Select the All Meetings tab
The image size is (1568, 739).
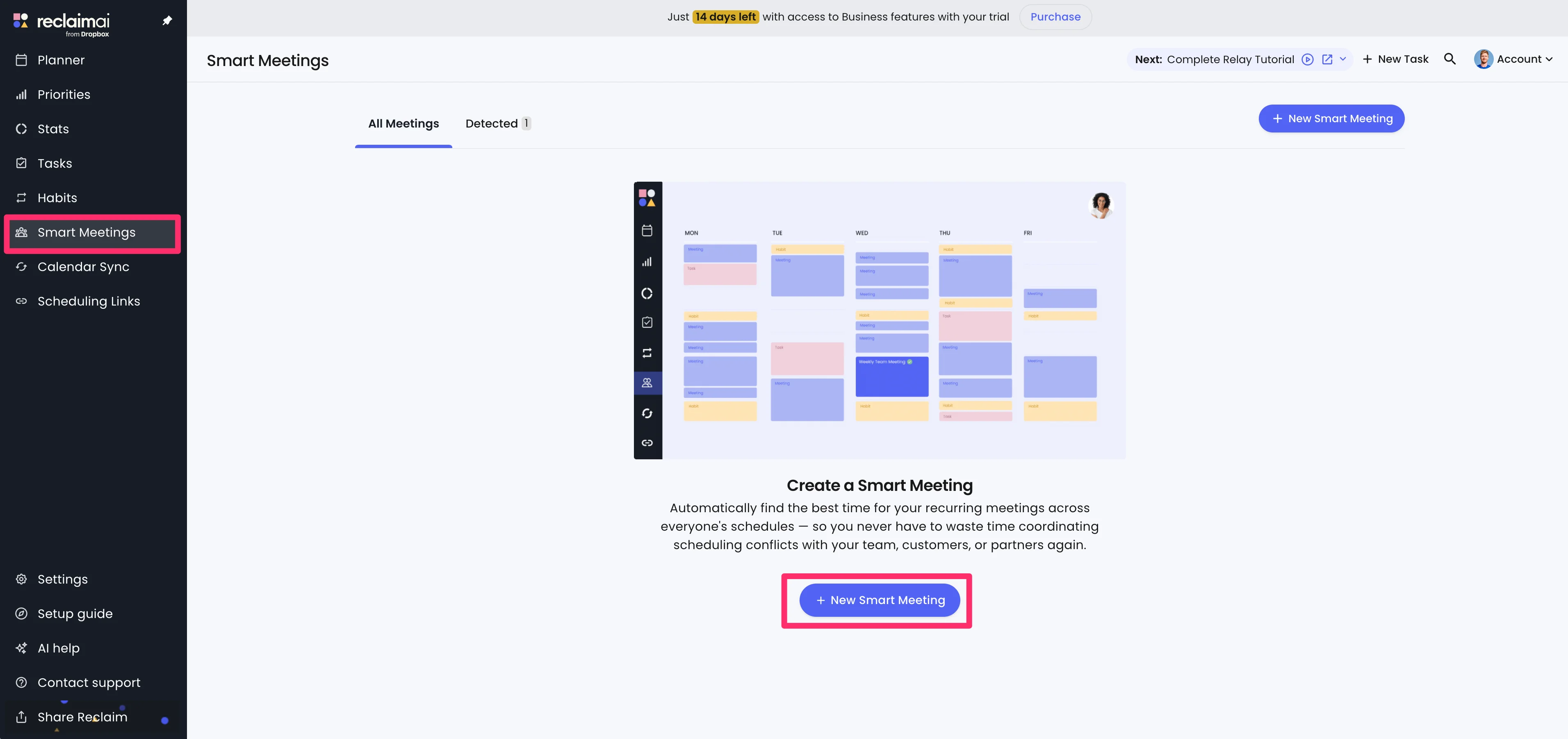tap(403, 123)
